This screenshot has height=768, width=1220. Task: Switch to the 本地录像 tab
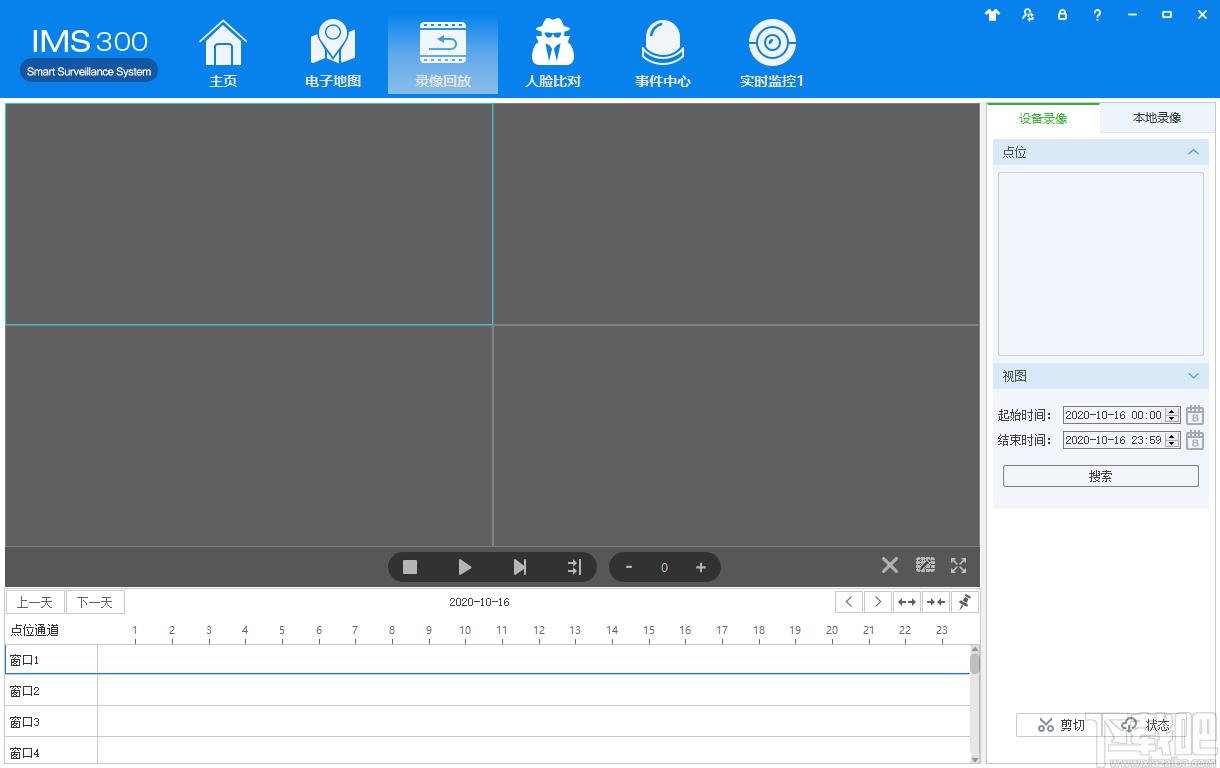pos(1157,118)
